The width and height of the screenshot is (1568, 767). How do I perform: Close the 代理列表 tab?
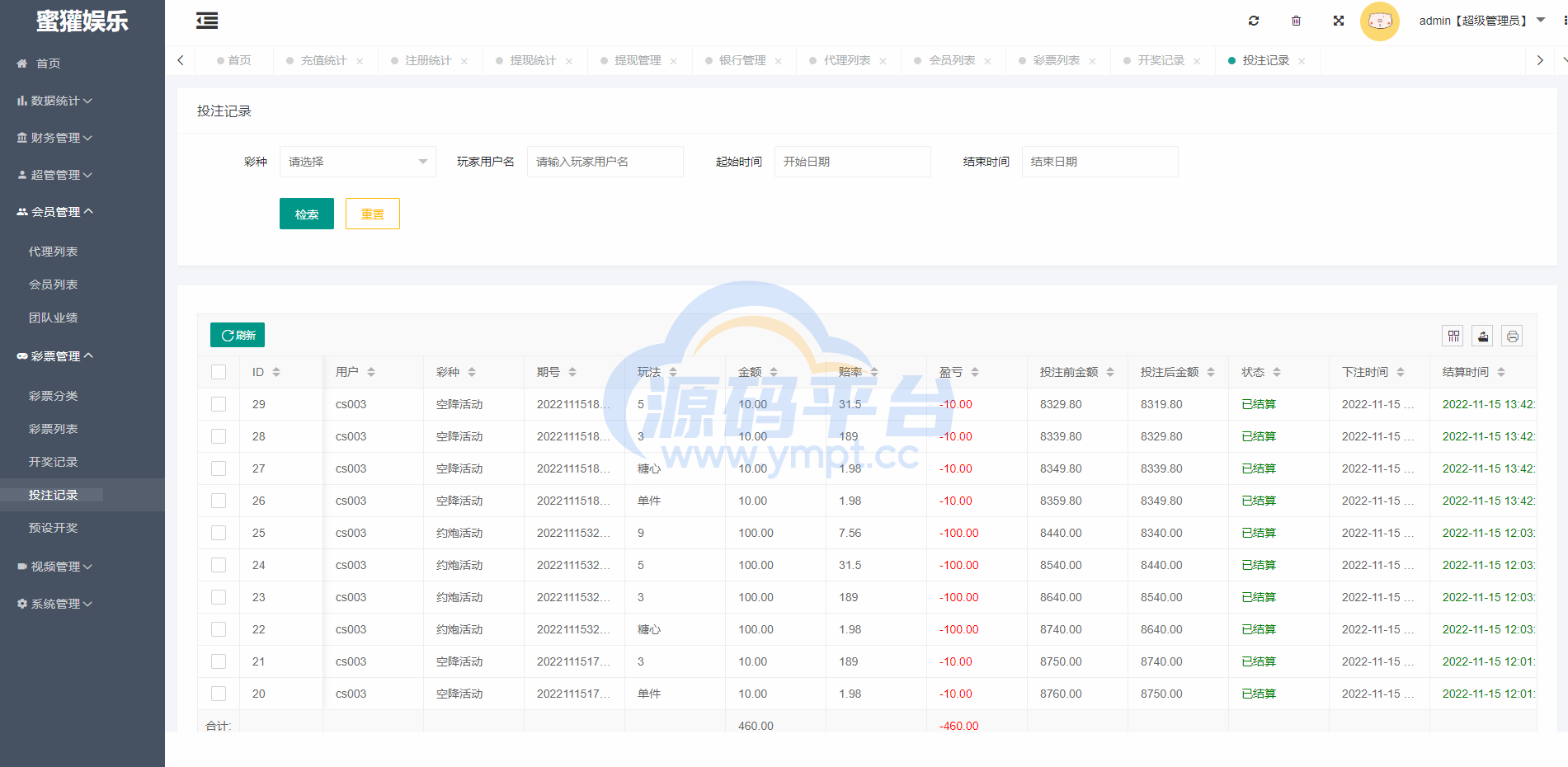pos(883,61)
